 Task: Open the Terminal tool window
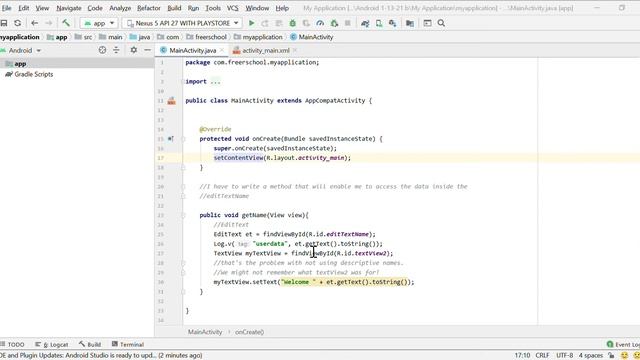click(x=128, y=344)
